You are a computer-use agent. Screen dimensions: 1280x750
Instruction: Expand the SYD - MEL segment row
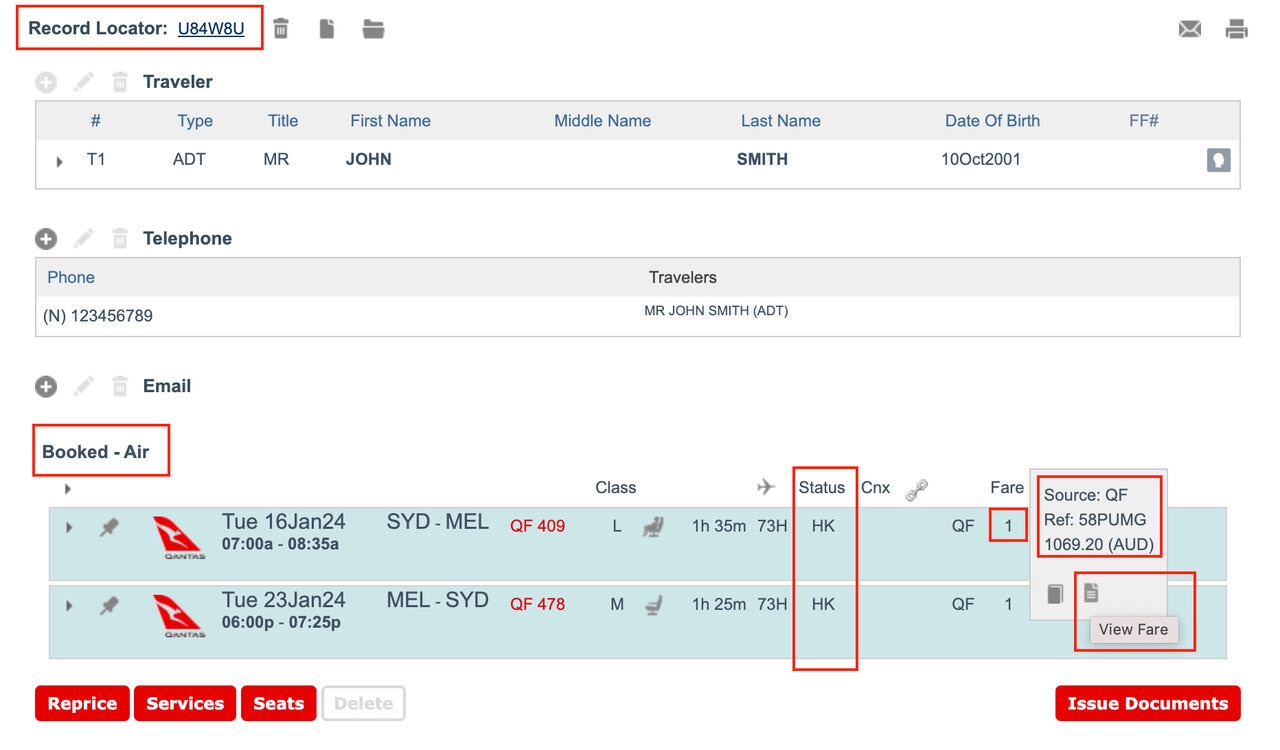(x=69, y=527)
